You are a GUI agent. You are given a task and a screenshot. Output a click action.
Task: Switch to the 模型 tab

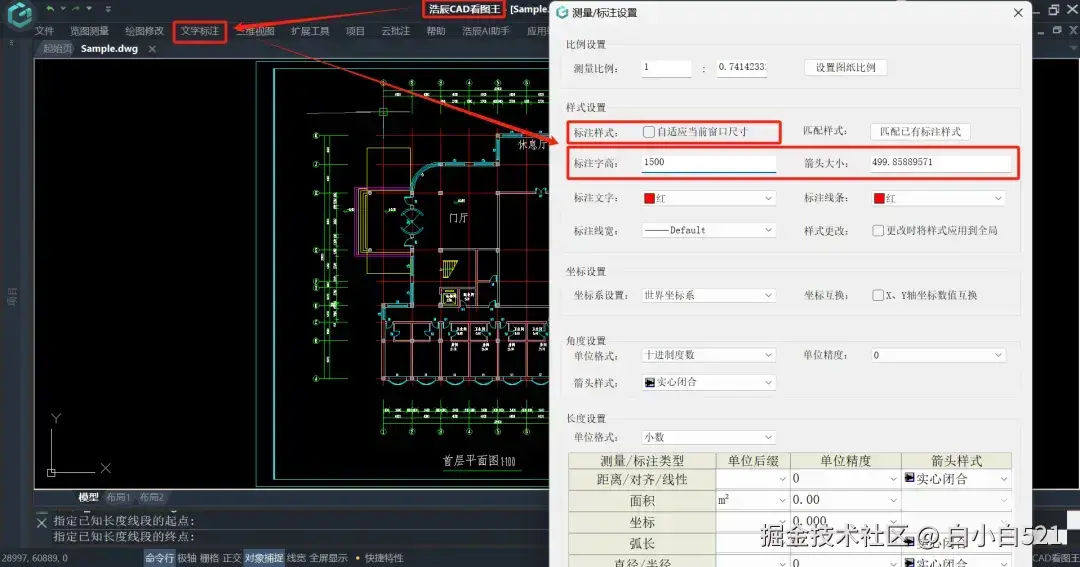click(x=88, y=497)
